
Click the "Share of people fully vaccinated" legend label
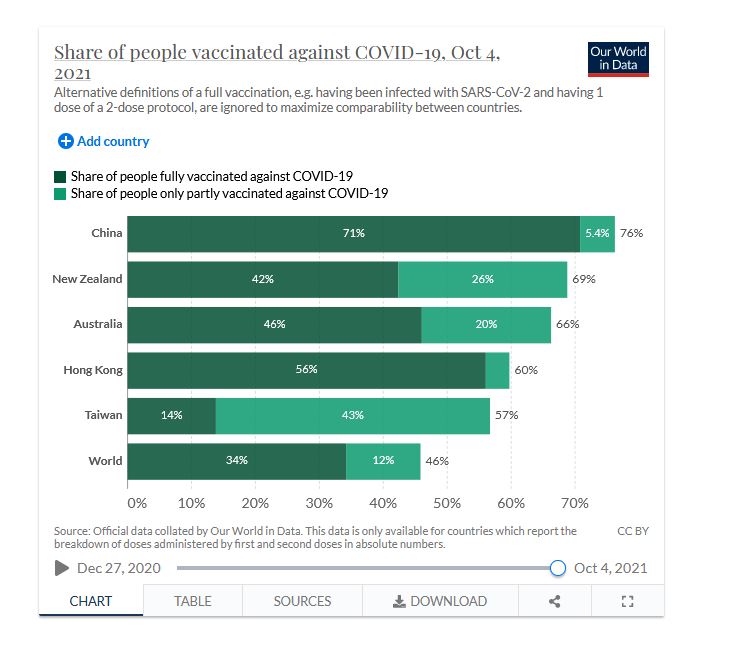(211, 177)
